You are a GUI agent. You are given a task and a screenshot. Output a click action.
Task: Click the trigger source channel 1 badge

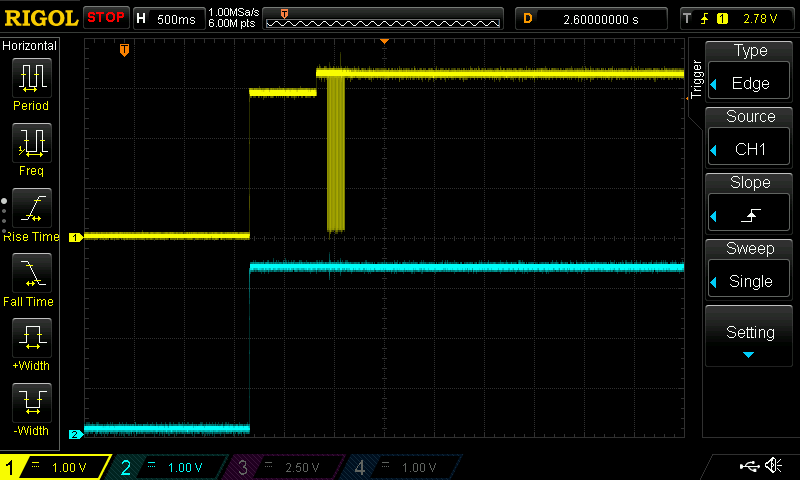point(722,19)
